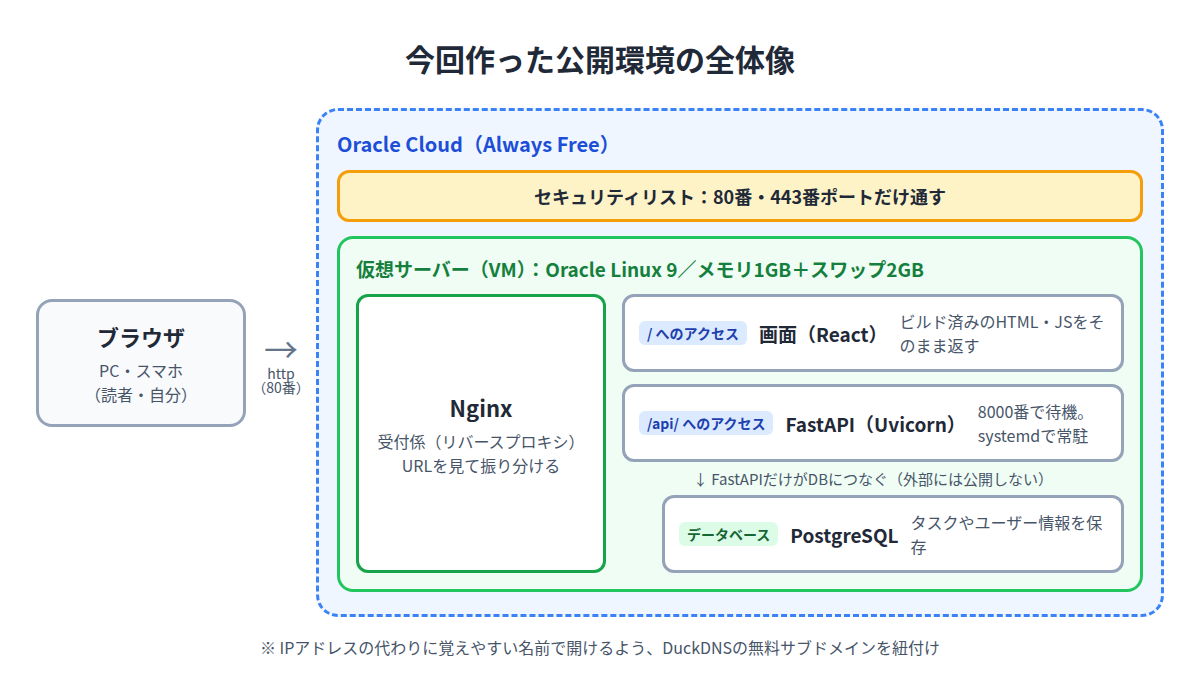Click the / へのアクセス badge
The height and width of the screenshot is (695, 1200).
click(693, 334)
